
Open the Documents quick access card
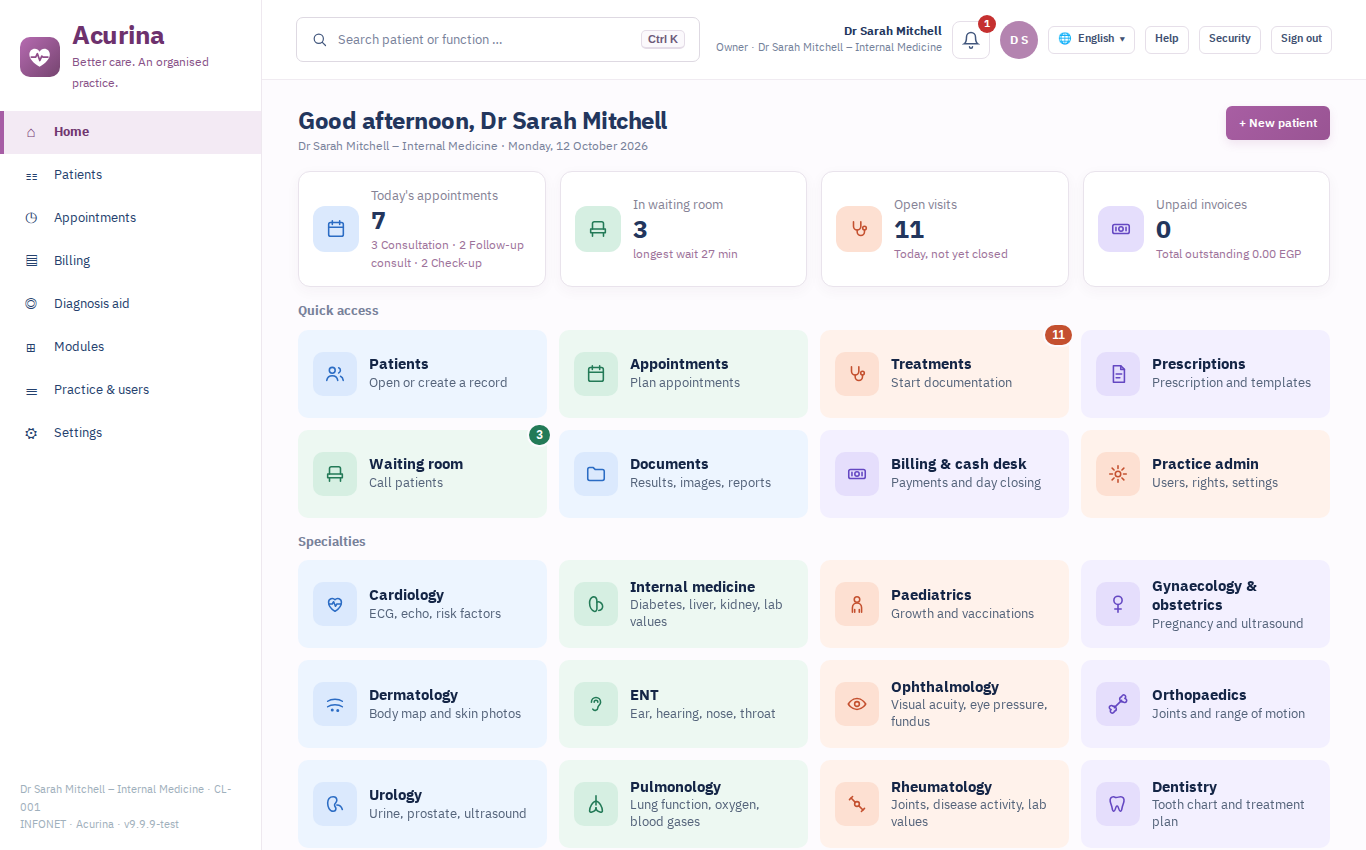point(683,474)
